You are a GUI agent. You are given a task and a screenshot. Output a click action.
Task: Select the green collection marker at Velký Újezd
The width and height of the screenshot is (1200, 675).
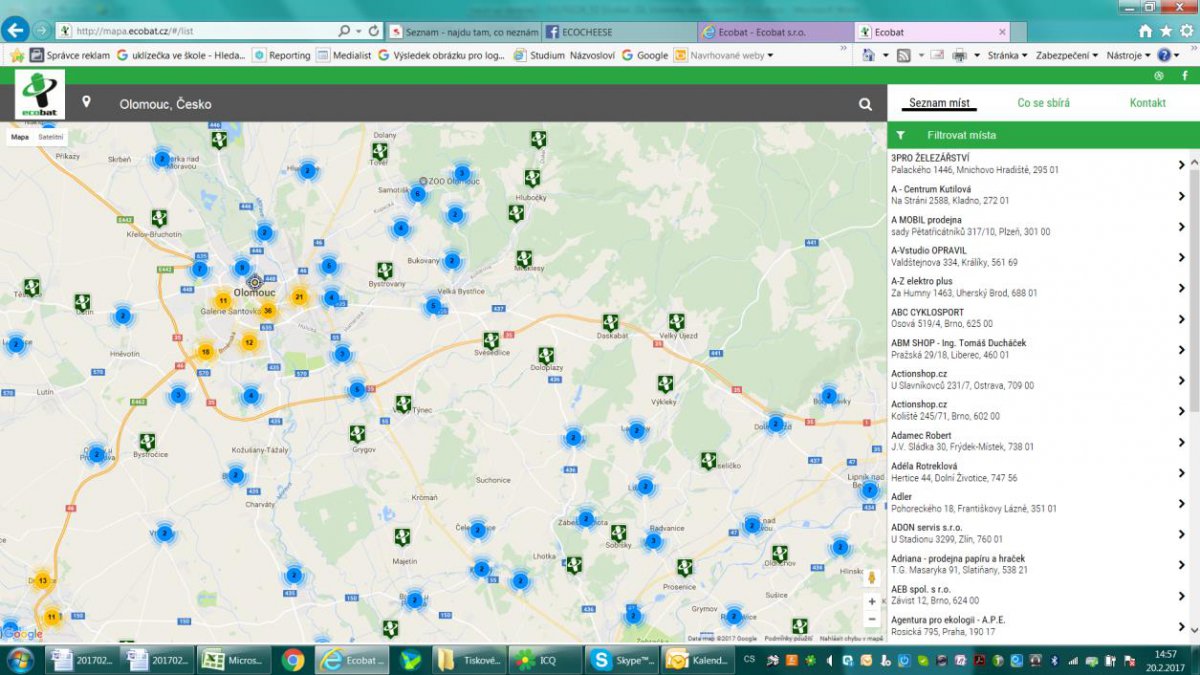coord(676,321)
